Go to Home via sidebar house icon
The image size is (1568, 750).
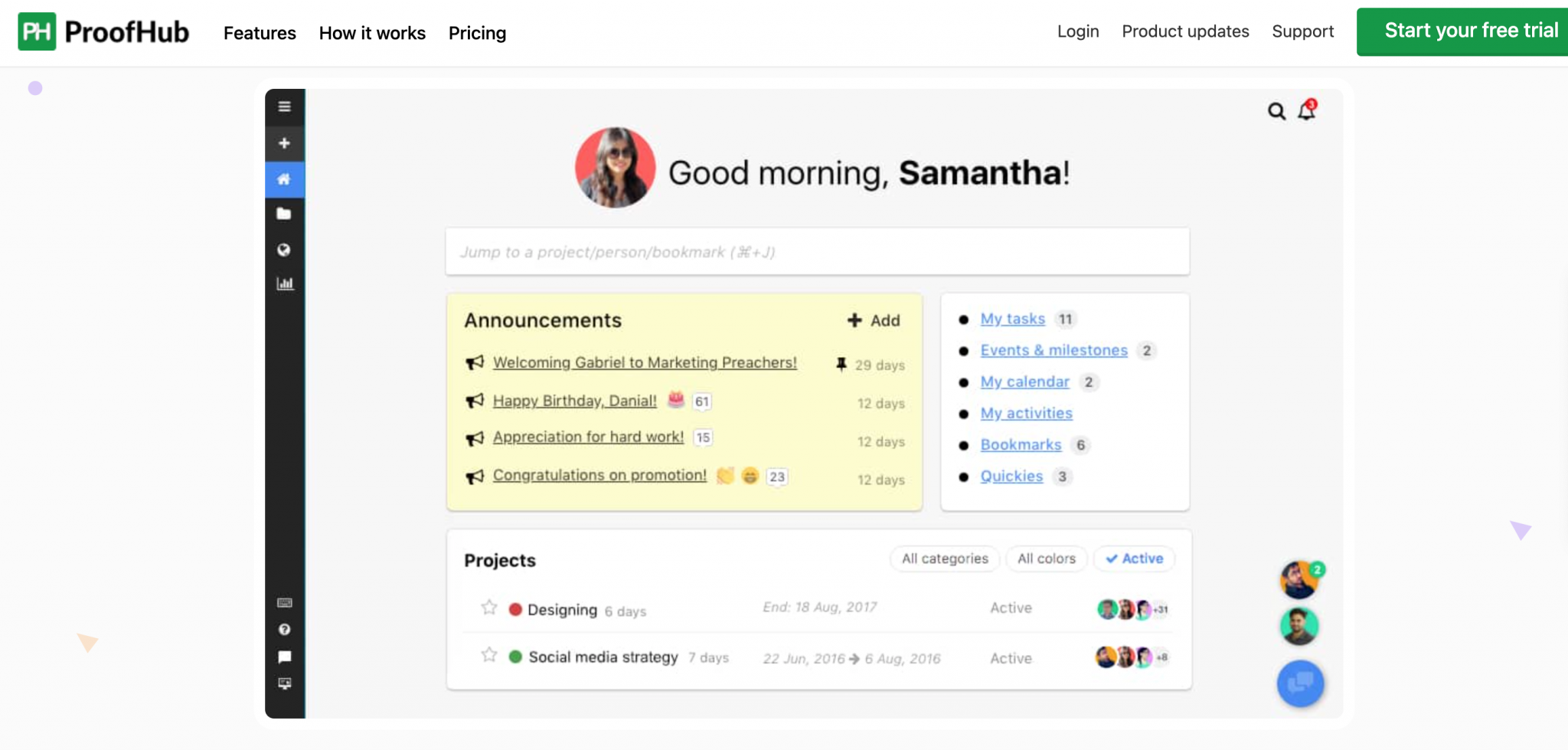point(284,179)
